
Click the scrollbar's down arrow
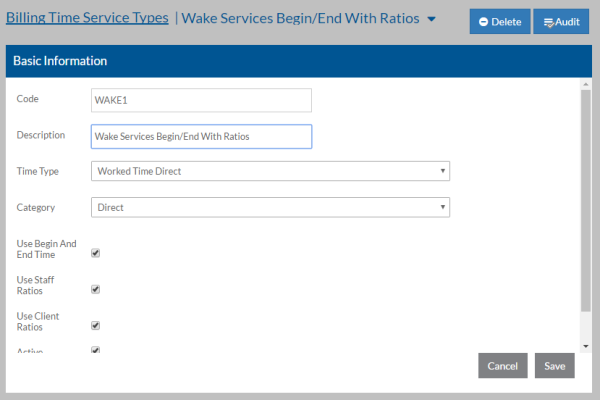pos(585,348)
